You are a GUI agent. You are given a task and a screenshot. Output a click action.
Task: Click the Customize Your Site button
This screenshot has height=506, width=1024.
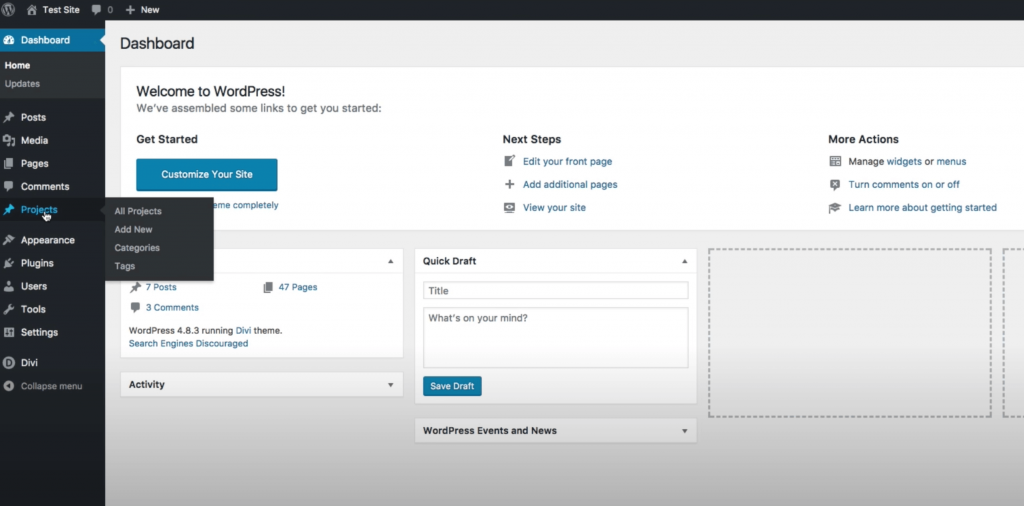[x=207, y=174]
